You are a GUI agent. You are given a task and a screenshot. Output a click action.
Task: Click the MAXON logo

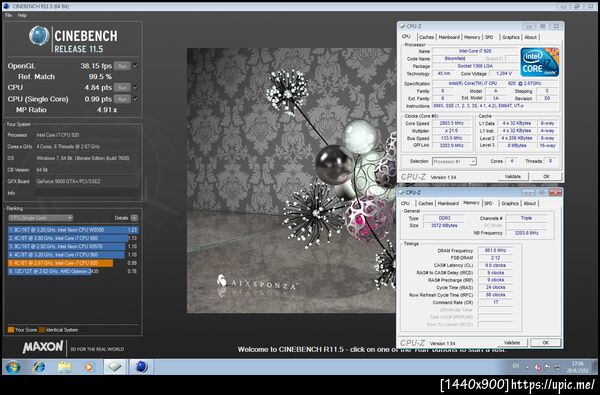[43, 347]
